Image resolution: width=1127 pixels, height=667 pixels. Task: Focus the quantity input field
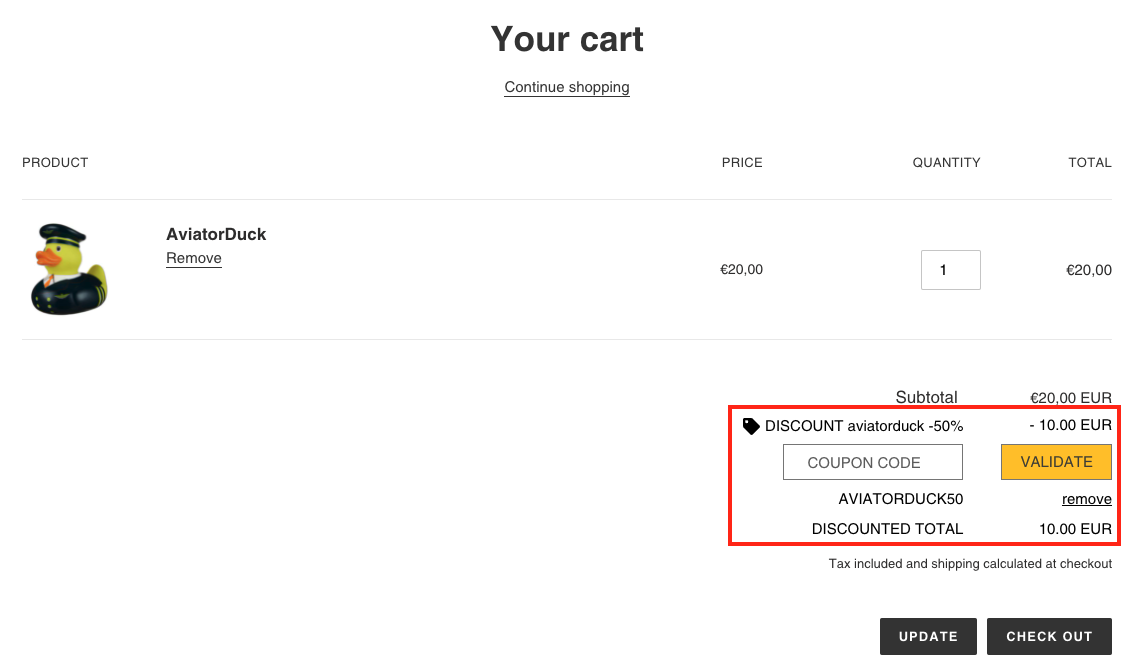[x=950, y=270]
